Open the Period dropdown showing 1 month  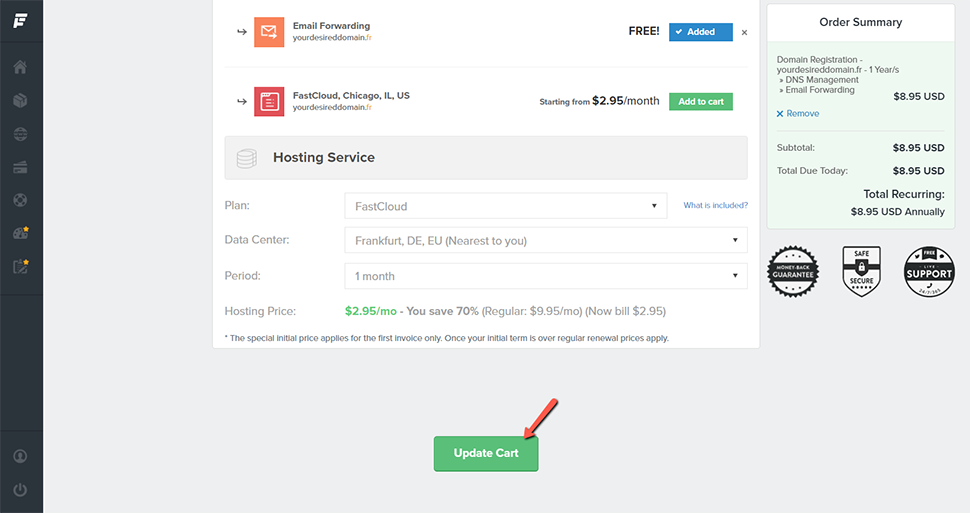pyautogui.click(x=546, y=276)
